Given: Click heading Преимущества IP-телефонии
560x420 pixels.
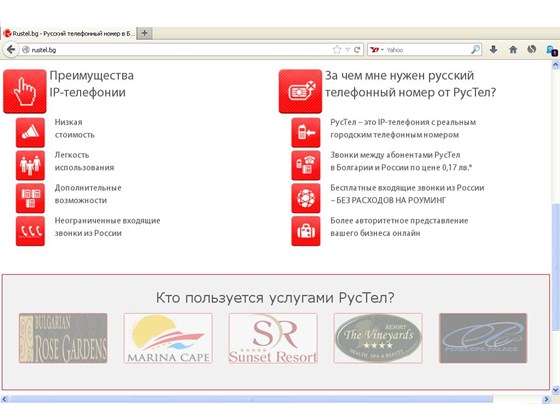Looking at the screenshot, I should 91,84.
